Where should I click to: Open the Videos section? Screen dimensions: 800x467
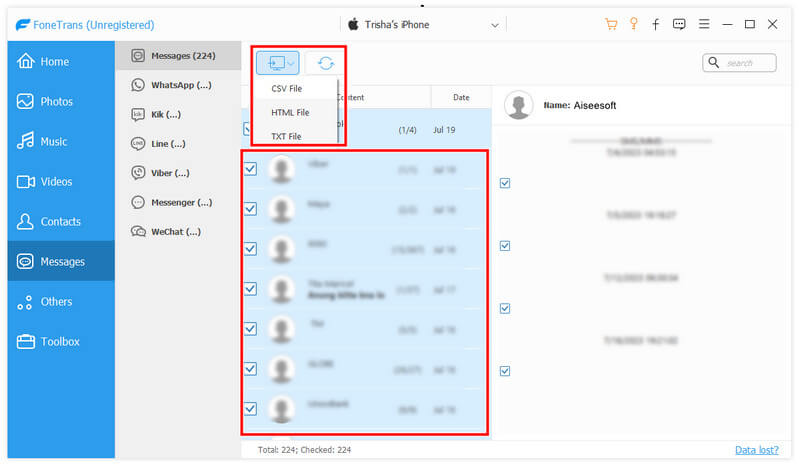point(61,181)
